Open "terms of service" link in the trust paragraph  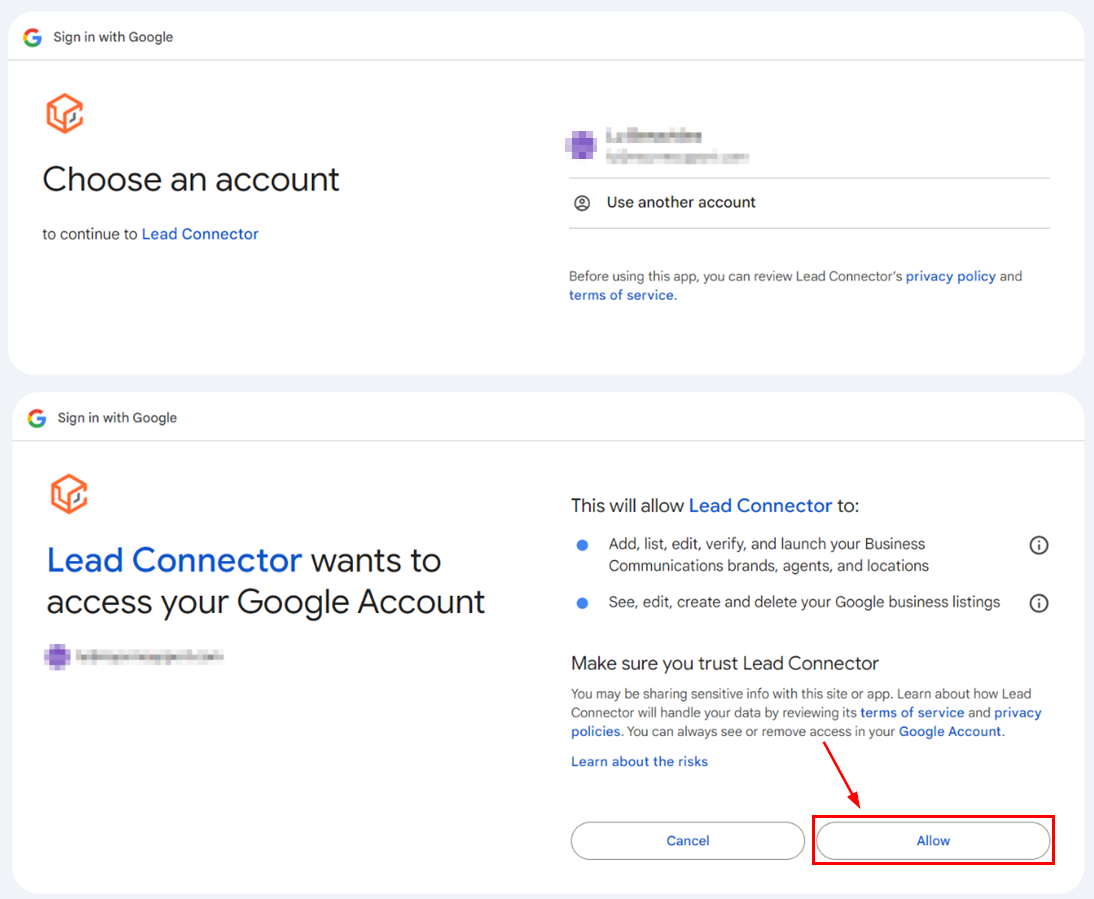(x=912, y=713)
